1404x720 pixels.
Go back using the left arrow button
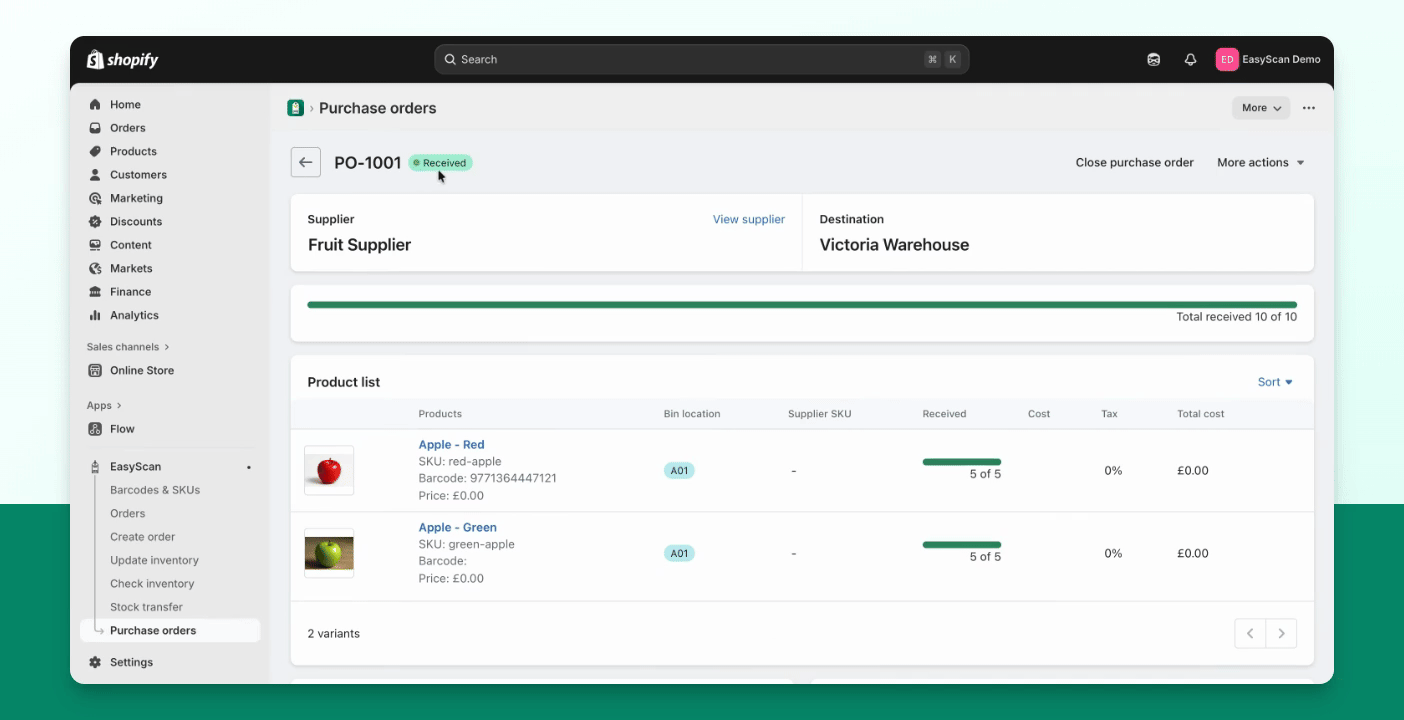click(x=306, y=162)
